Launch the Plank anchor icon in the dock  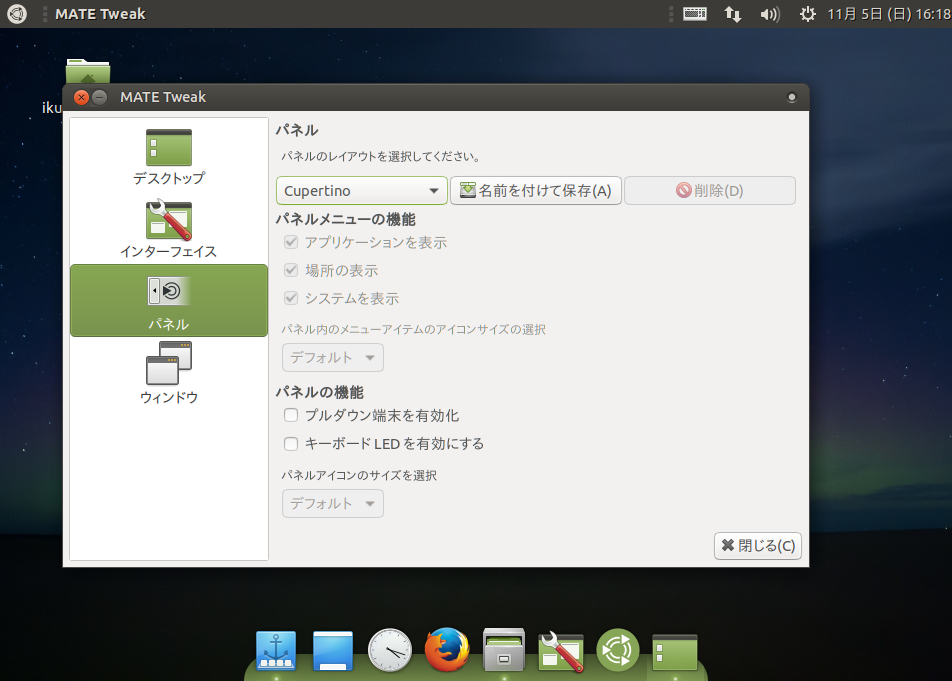(x=276, y=651)
